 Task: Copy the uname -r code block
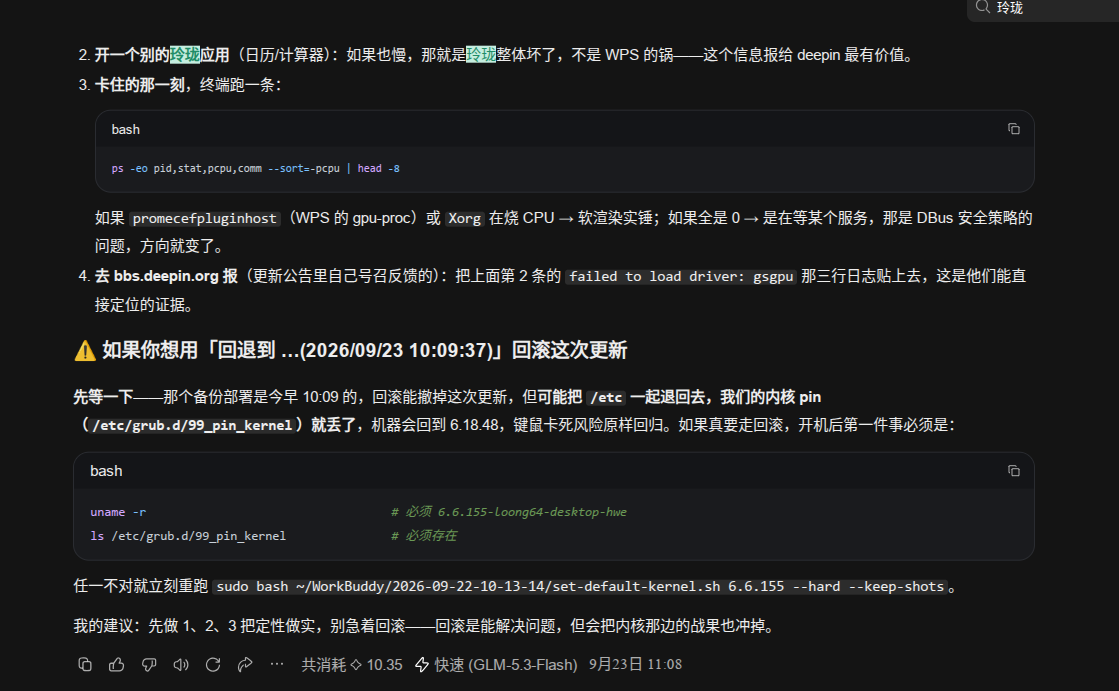[1013, 471]
